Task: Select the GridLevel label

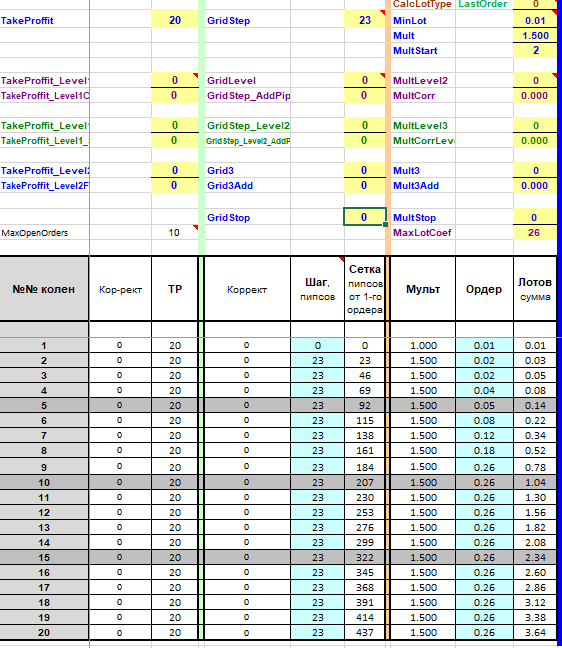Action: coord(231,81)
